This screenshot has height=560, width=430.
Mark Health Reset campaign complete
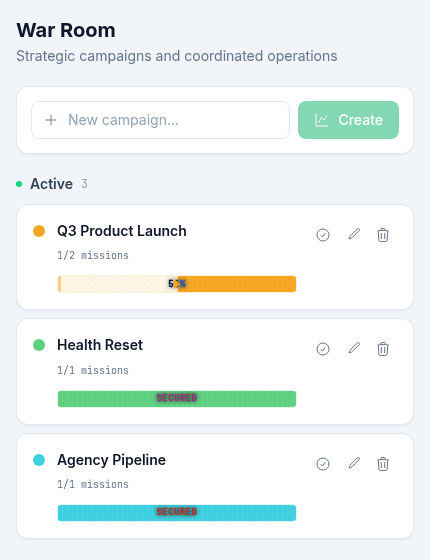click(x=323, y=349)
